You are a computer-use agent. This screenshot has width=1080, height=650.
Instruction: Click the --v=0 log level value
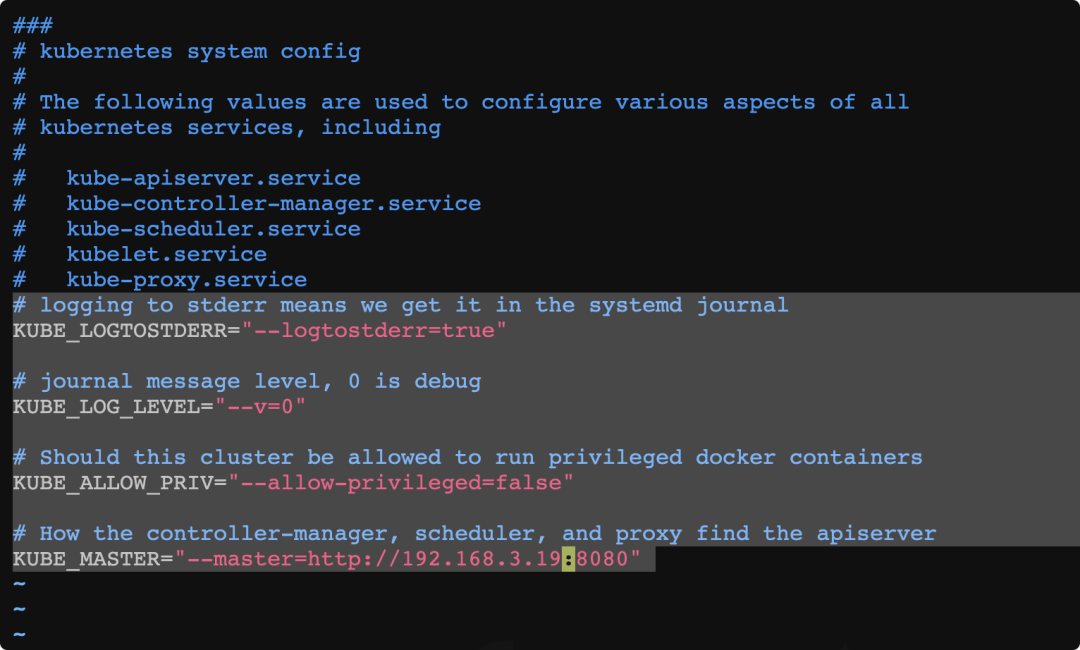(260, 406)
